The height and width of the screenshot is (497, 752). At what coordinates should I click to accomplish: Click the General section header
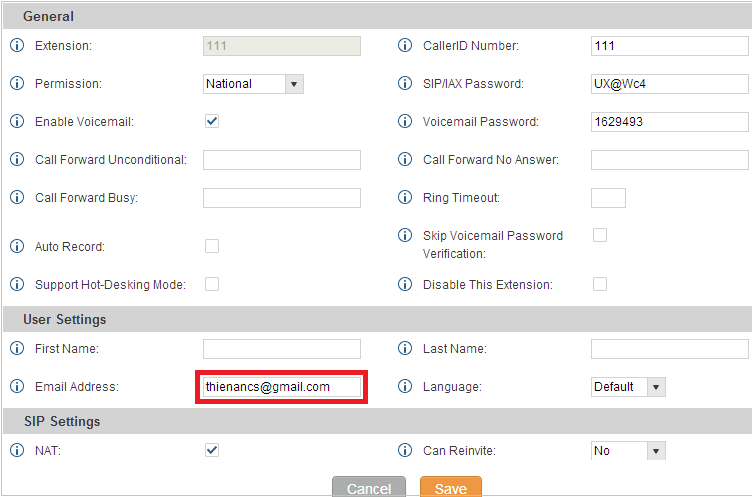[377, 16]
